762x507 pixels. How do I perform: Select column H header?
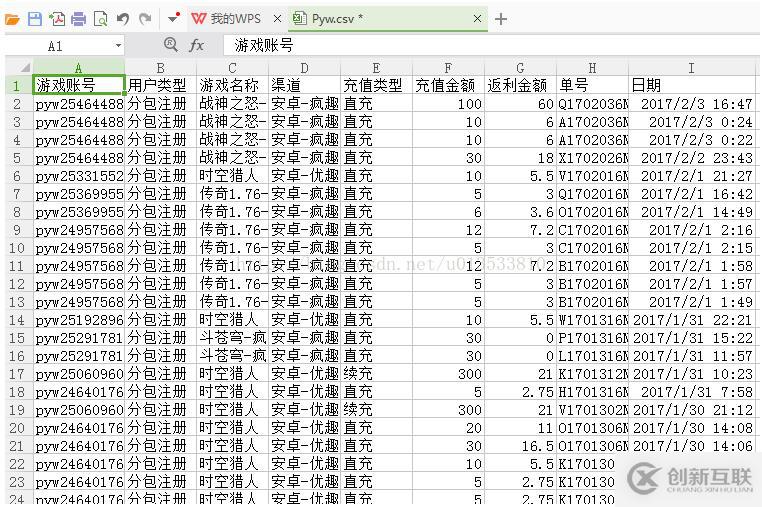tap(592, 68)
